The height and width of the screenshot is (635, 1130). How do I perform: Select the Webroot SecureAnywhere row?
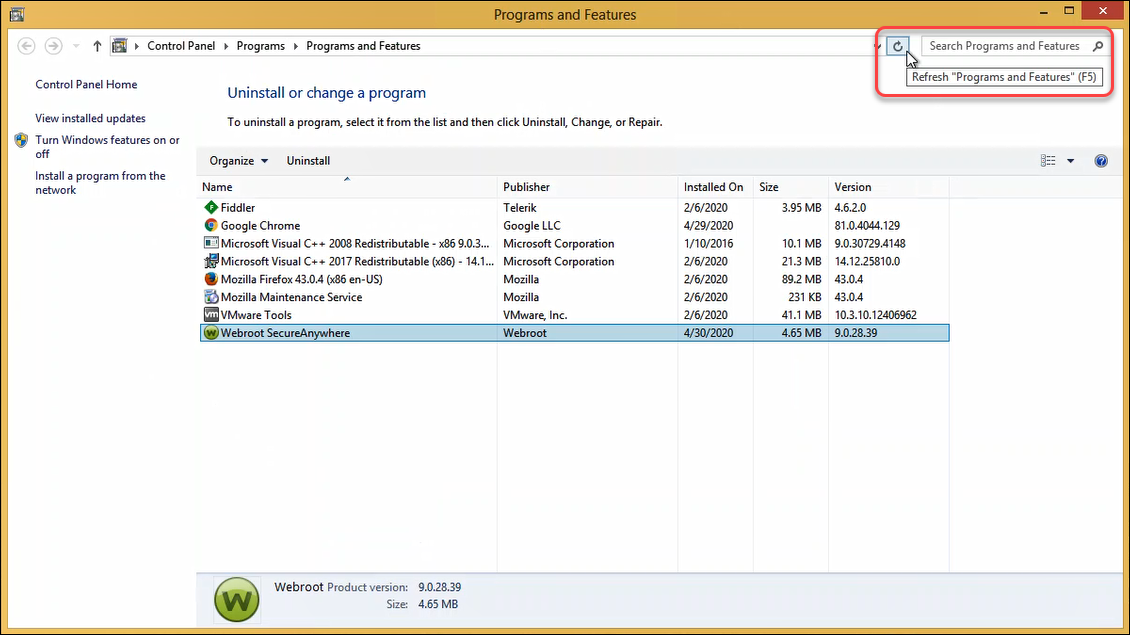pos(574,333)
